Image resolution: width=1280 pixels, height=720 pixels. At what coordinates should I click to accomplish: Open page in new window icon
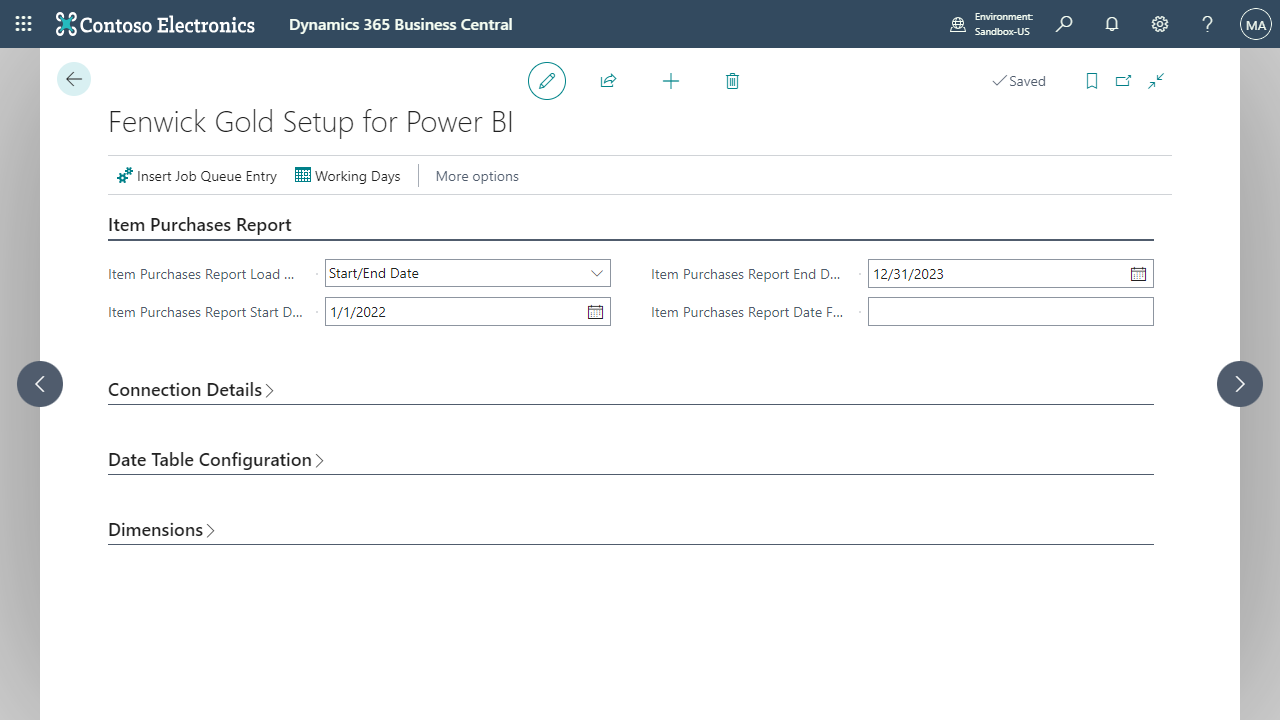point(1124,81)
